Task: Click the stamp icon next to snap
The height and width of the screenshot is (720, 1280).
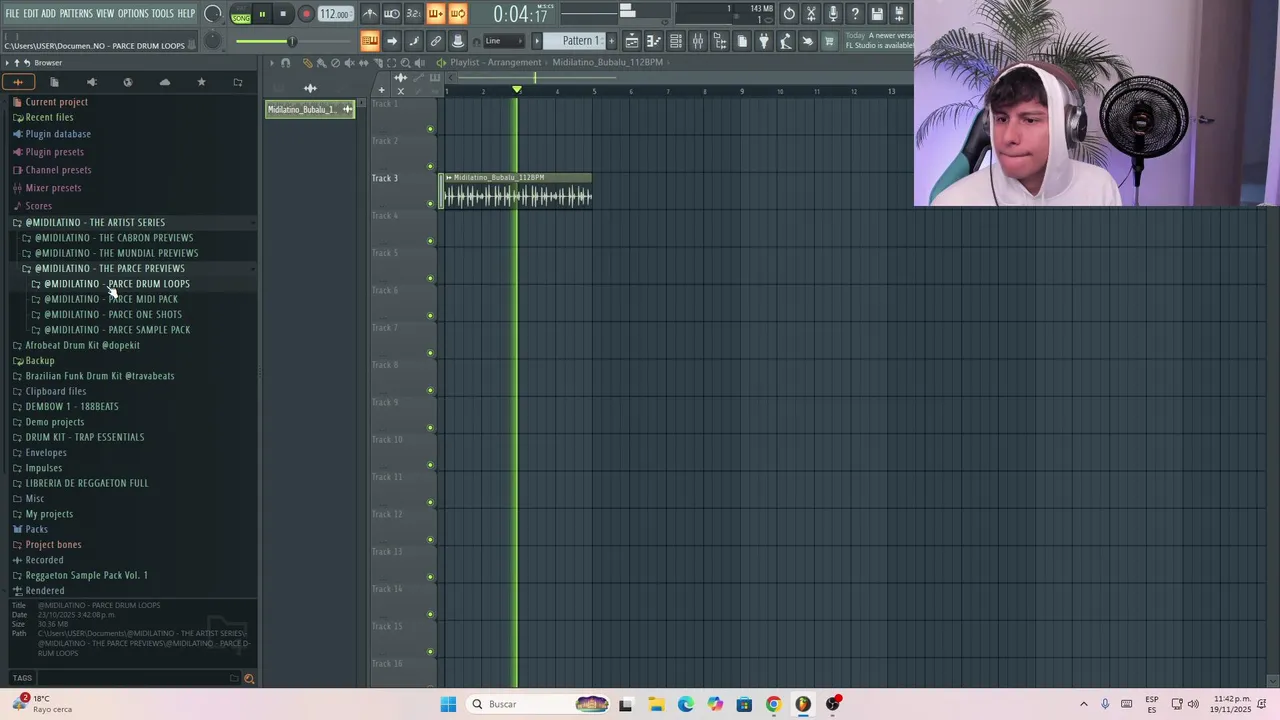Action: tap(458, 41)
